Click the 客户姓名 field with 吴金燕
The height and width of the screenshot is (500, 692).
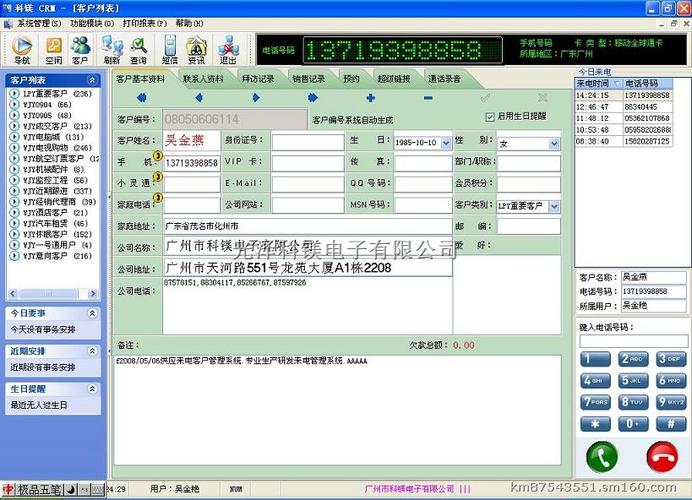192,140
